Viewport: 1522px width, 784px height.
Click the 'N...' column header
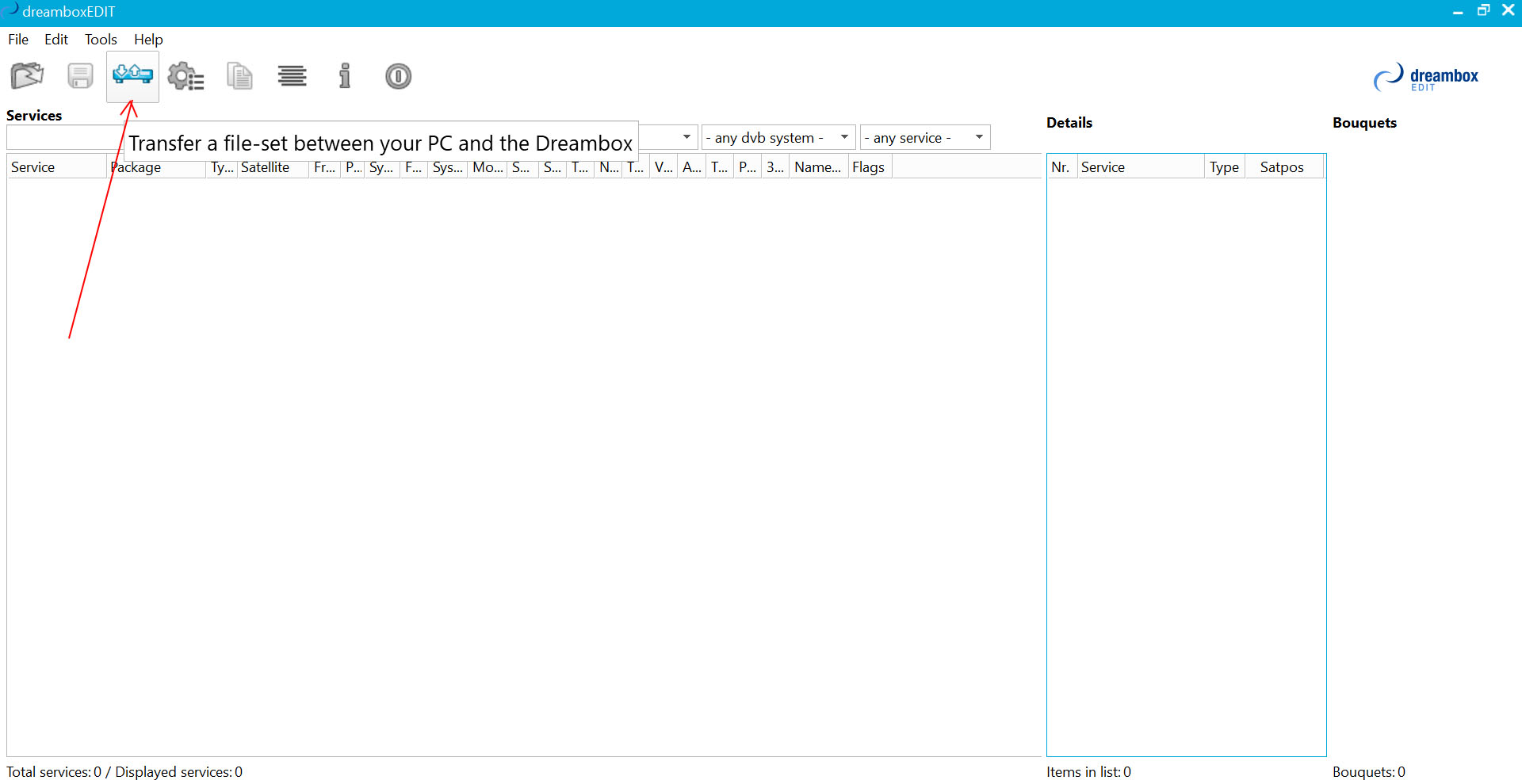click(x=609, y=167)
